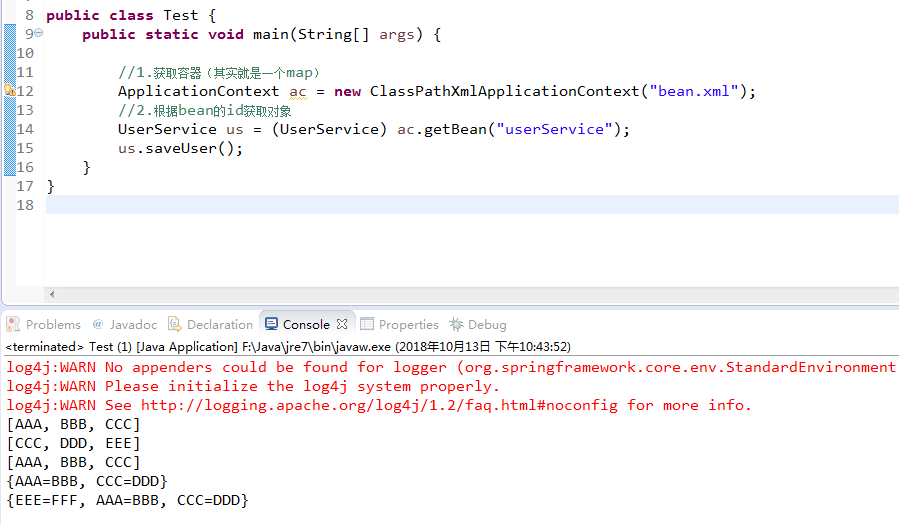This screenshot has height=524, width=899.
Task: Click the class name Test on line 8
Action: (181, 15)
